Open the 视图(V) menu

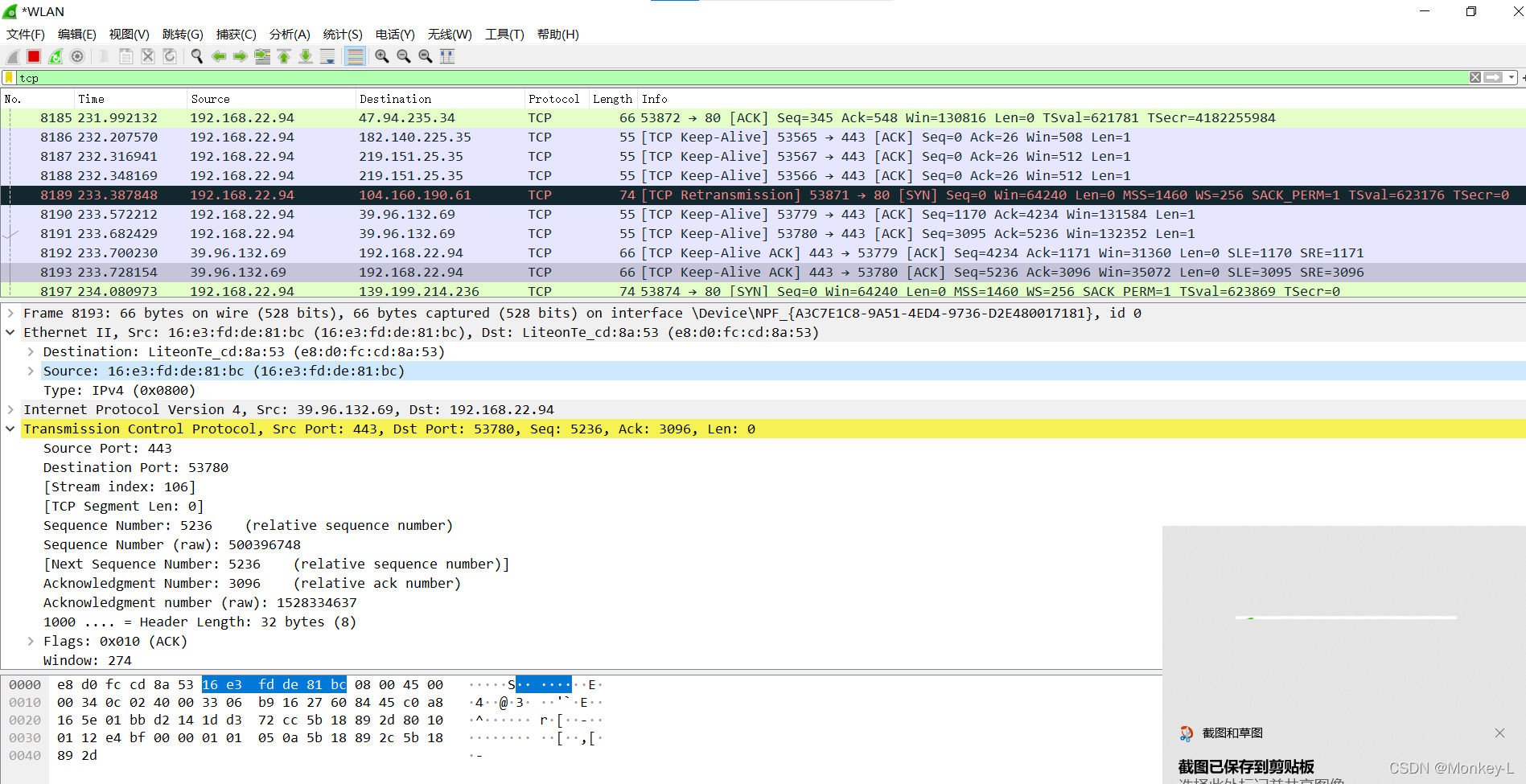point(130,35)
